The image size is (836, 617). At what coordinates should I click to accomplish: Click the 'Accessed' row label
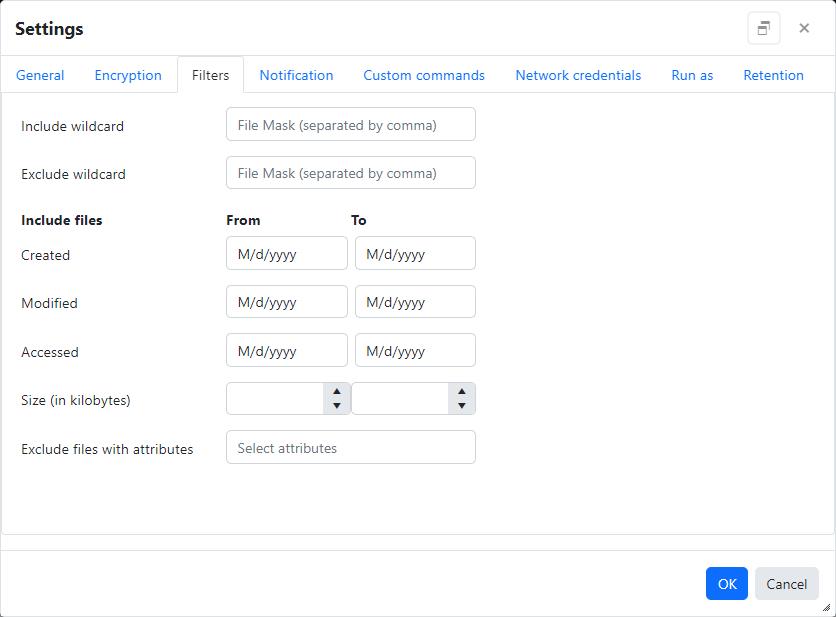[50, 352]
